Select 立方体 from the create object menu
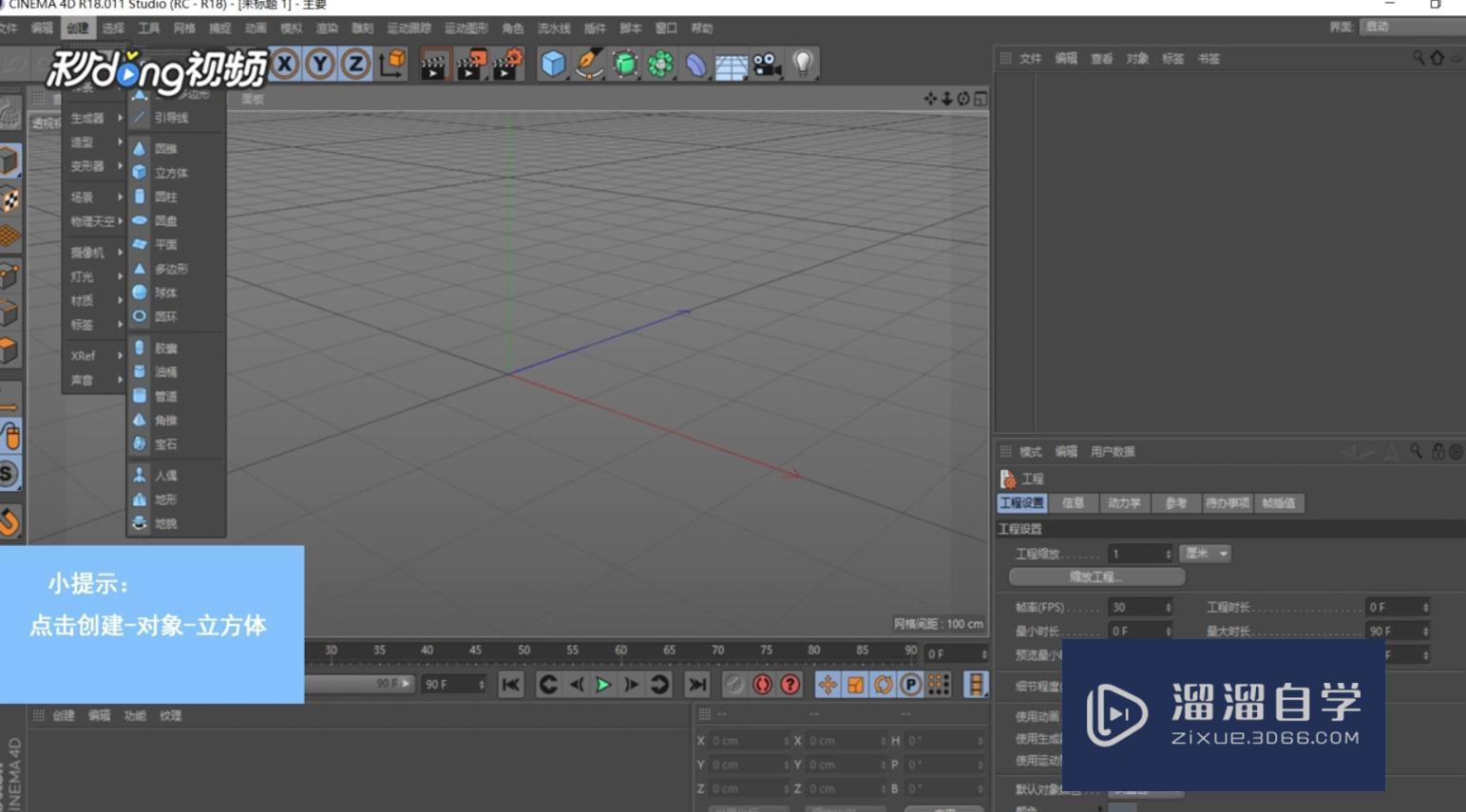The image size is (1466, 812). coord(172,172)
